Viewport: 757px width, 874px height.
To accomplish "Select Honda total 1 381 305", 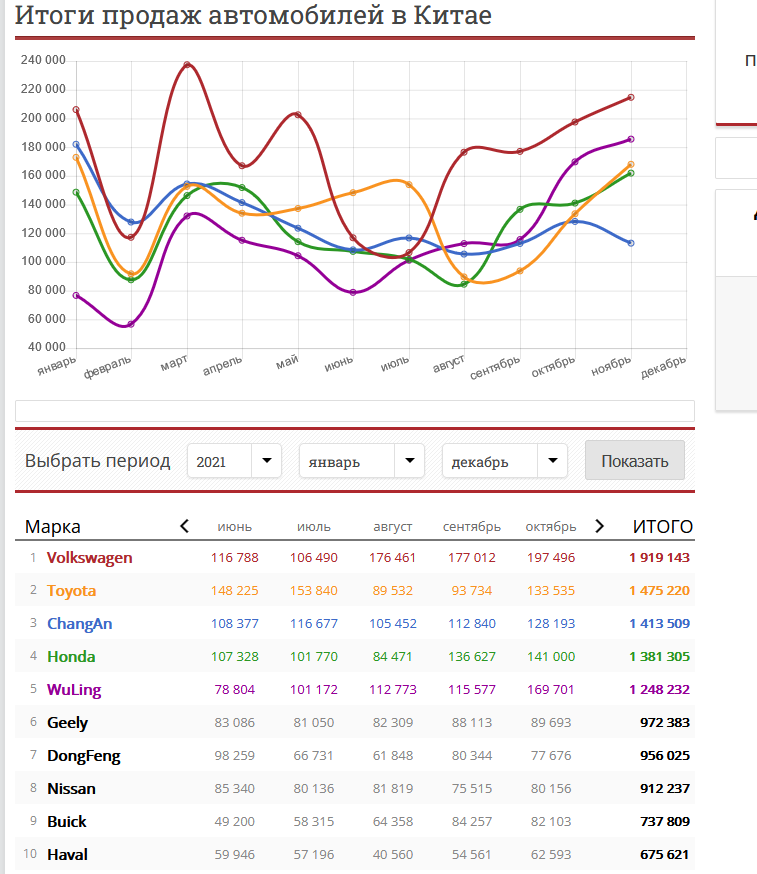I will pos(659,657).
